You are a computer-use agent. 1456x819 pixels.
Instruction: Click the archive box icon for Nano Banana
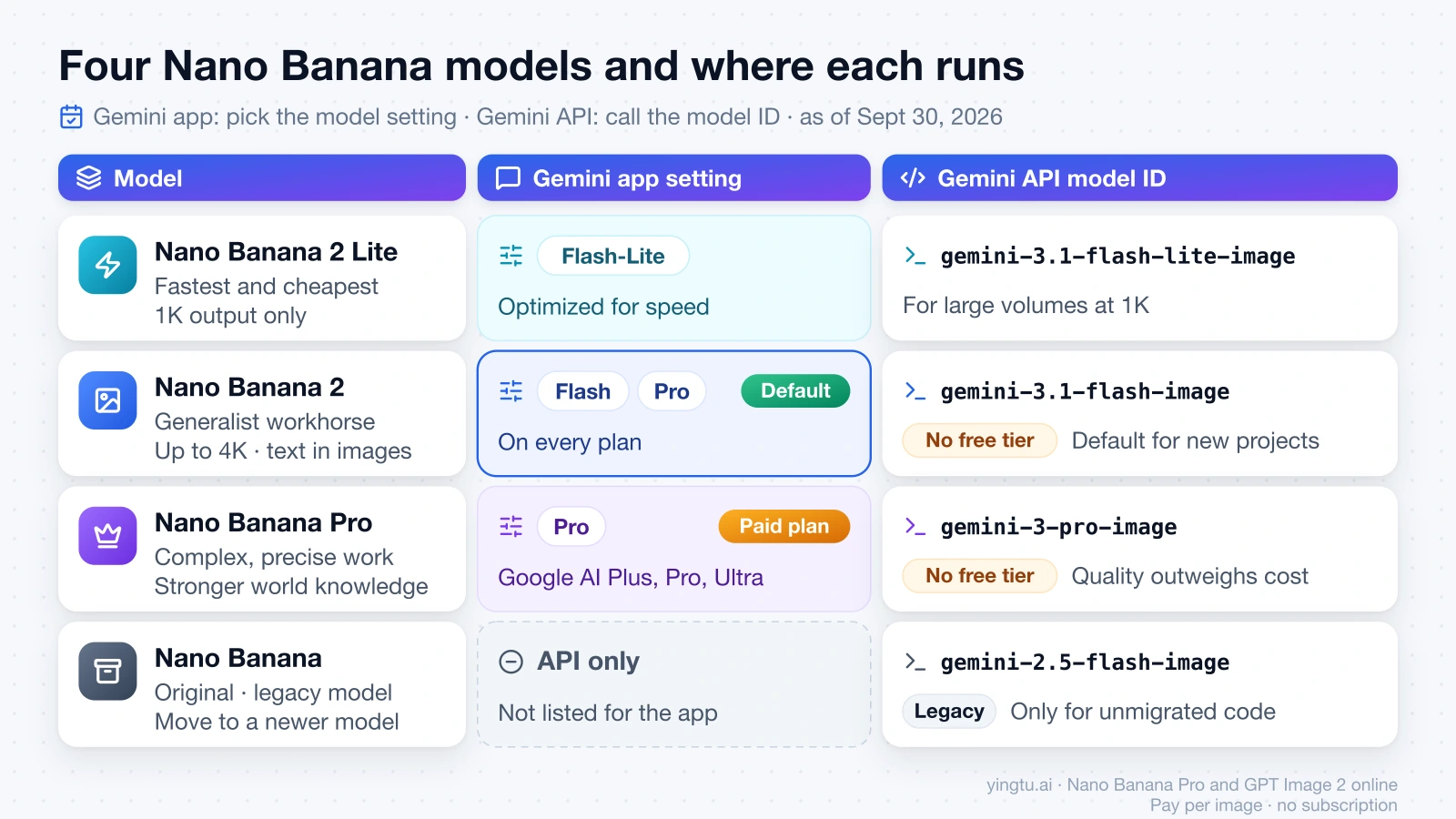[107, 672]
